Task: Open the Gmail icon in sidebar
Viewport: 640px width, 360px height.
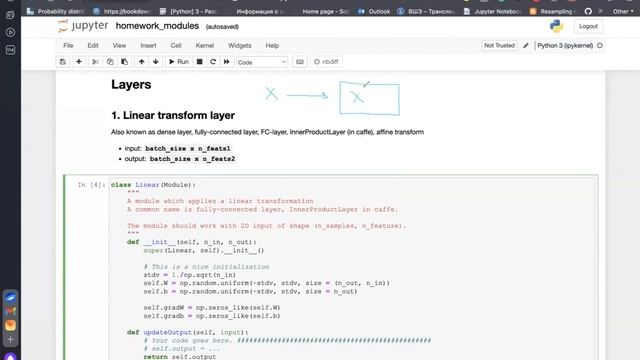Action: pyautogui.click(x=11, y=311)
